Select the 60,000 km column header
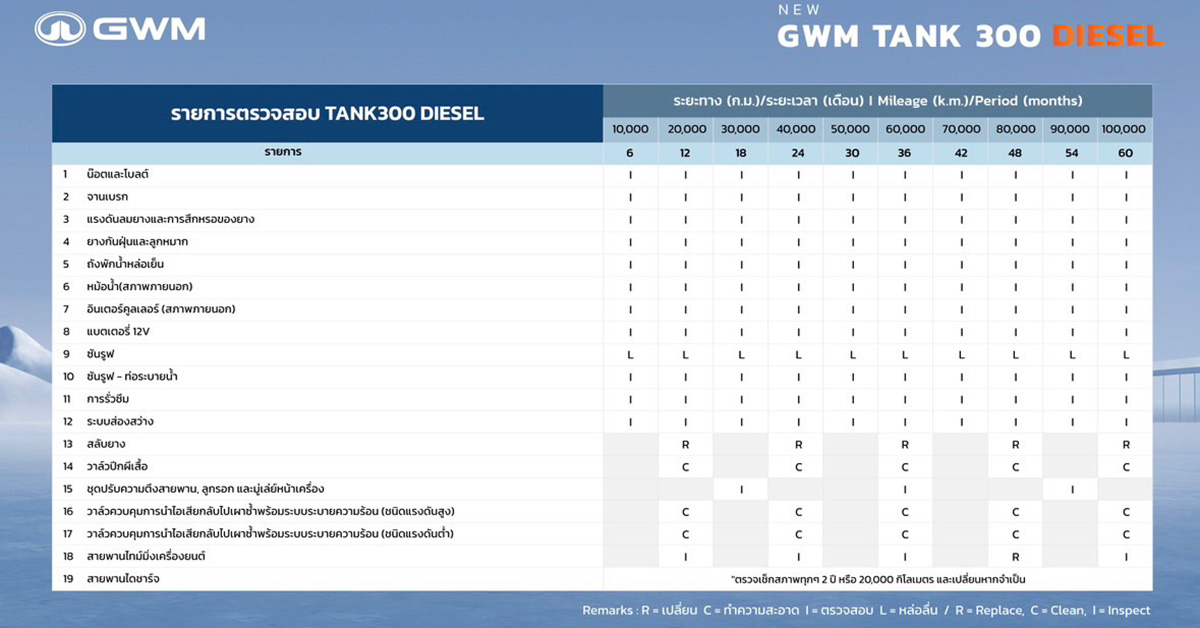The width and height of the screenshot is (1200, 628). (905, 129)
